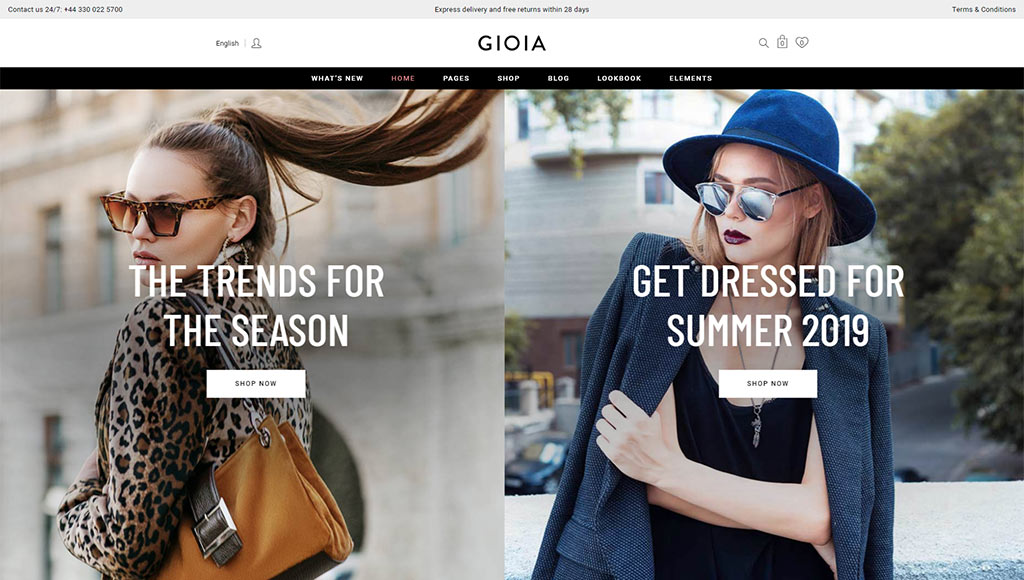Click the contact phone number text
The image size is (1024, 580).
click(93, 9)
